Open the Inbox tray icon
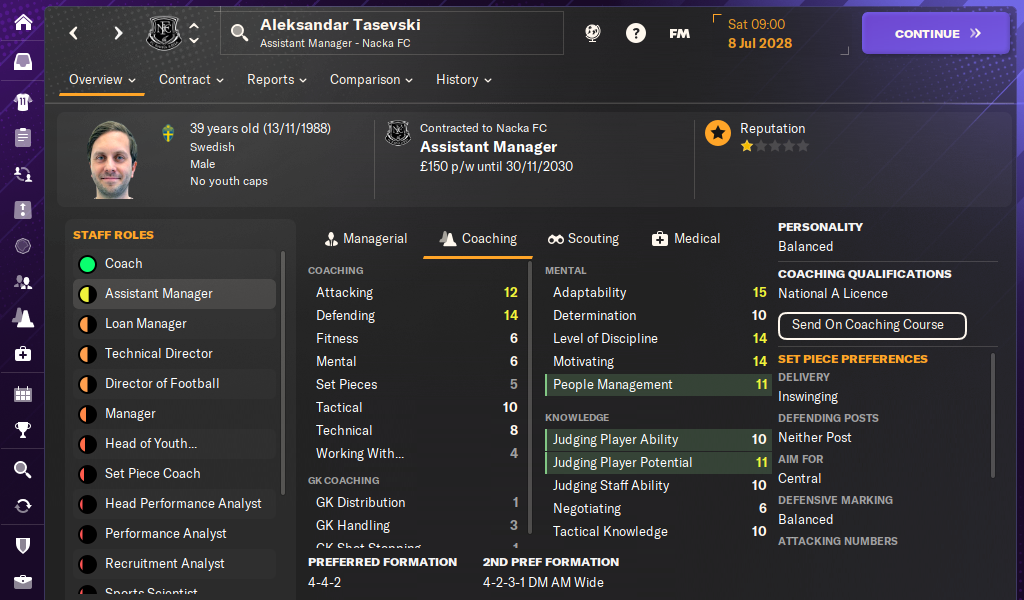The width and height of the screenshot is (1024, 600). coord(22,62)
